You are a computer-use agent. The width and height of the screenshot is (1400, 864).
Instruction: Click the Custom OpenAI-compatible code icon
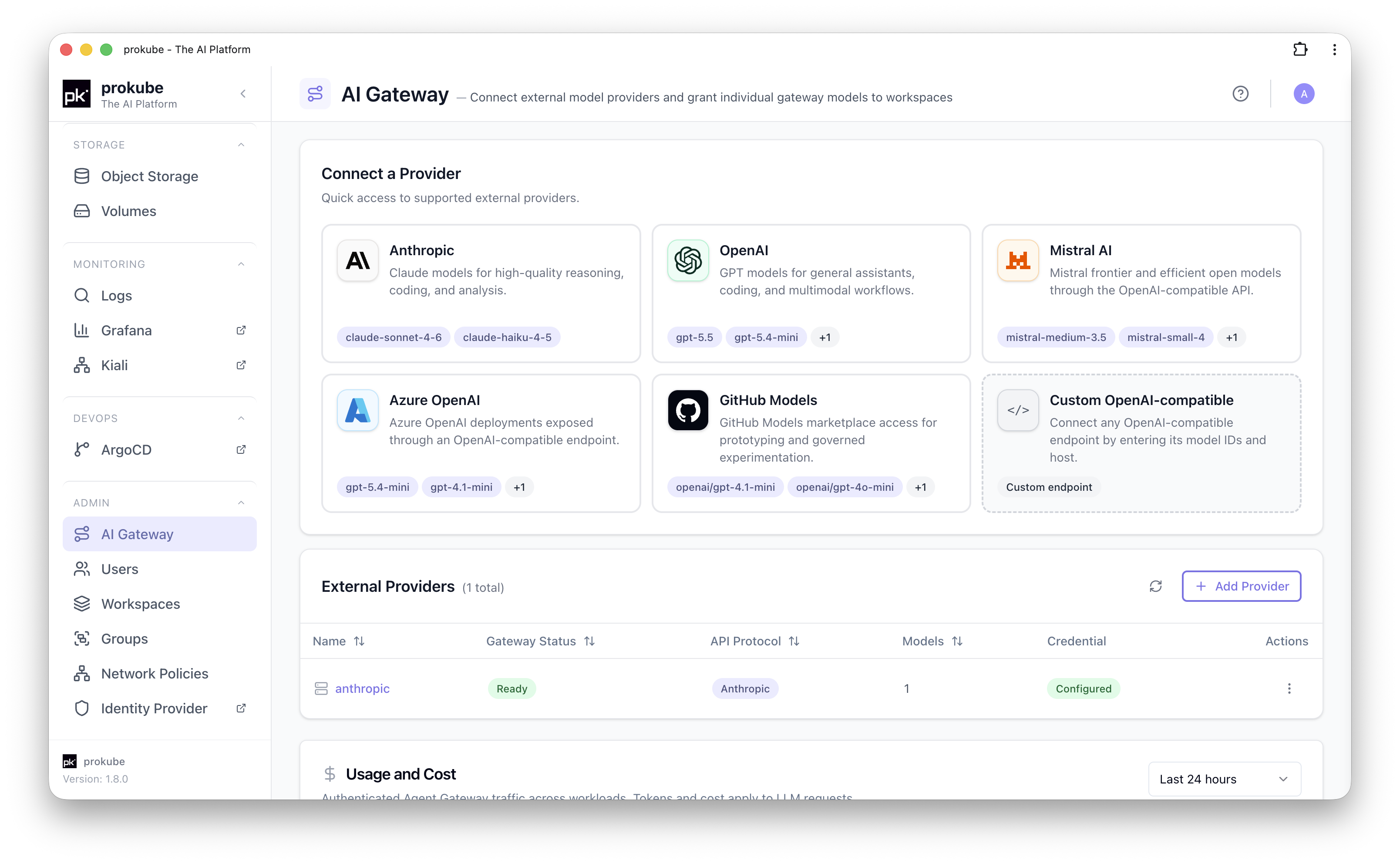click(1019, 411)
